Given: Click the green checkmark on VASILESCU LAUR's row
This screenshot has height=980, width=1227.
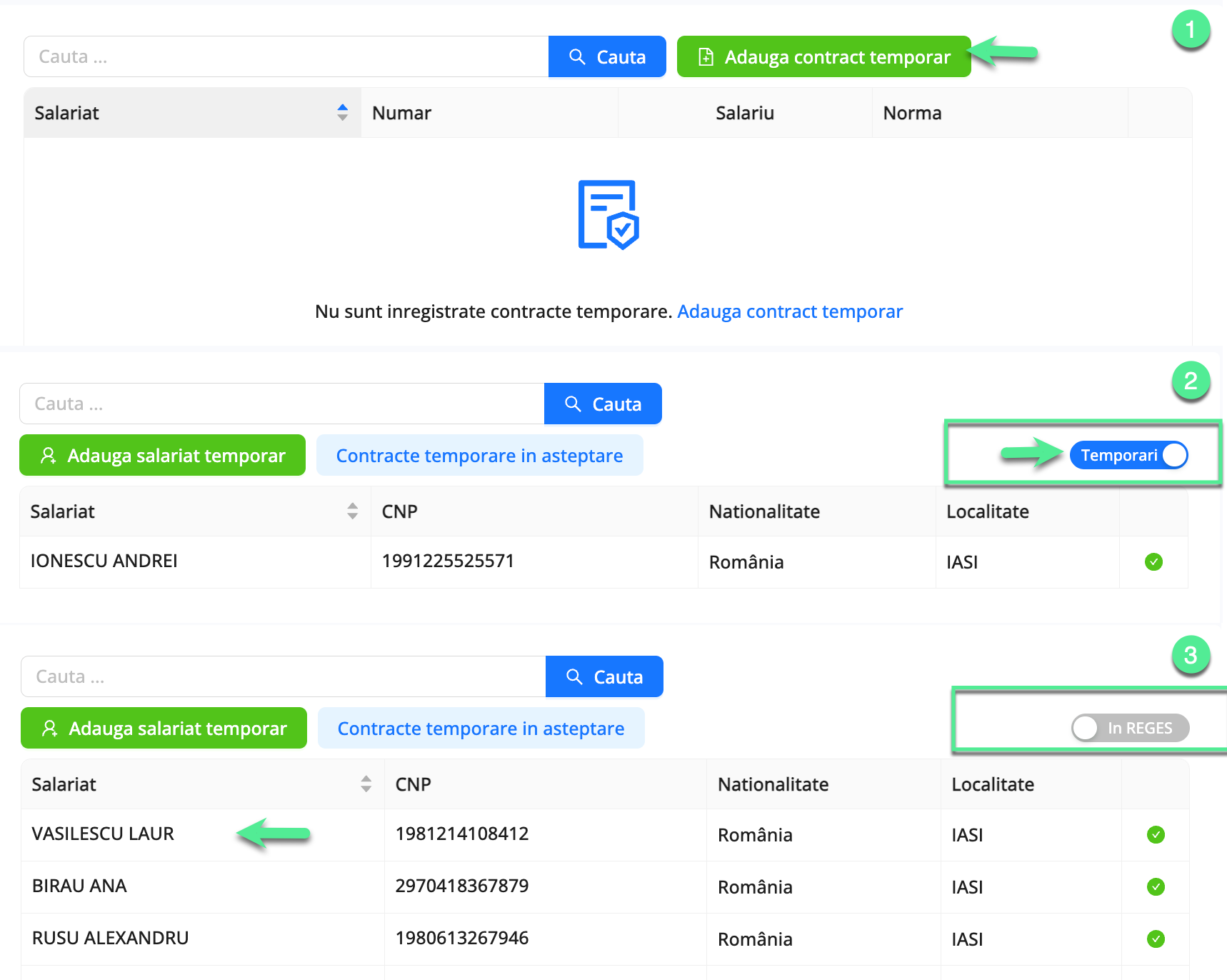Looking at the screenshot, I should click(1156, 834).
